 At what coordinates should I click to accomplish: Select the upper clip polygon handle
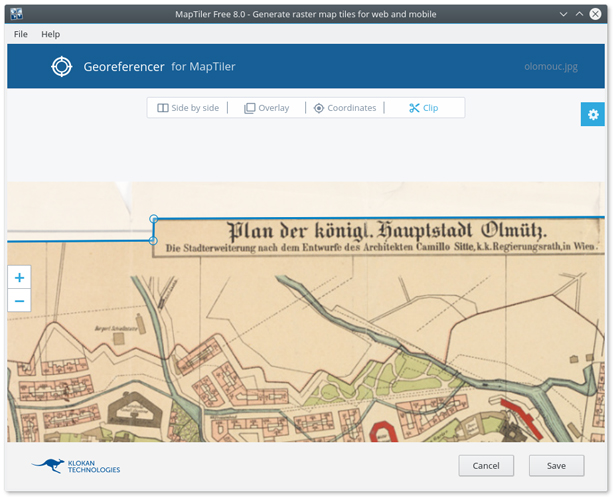coord(154,219)
